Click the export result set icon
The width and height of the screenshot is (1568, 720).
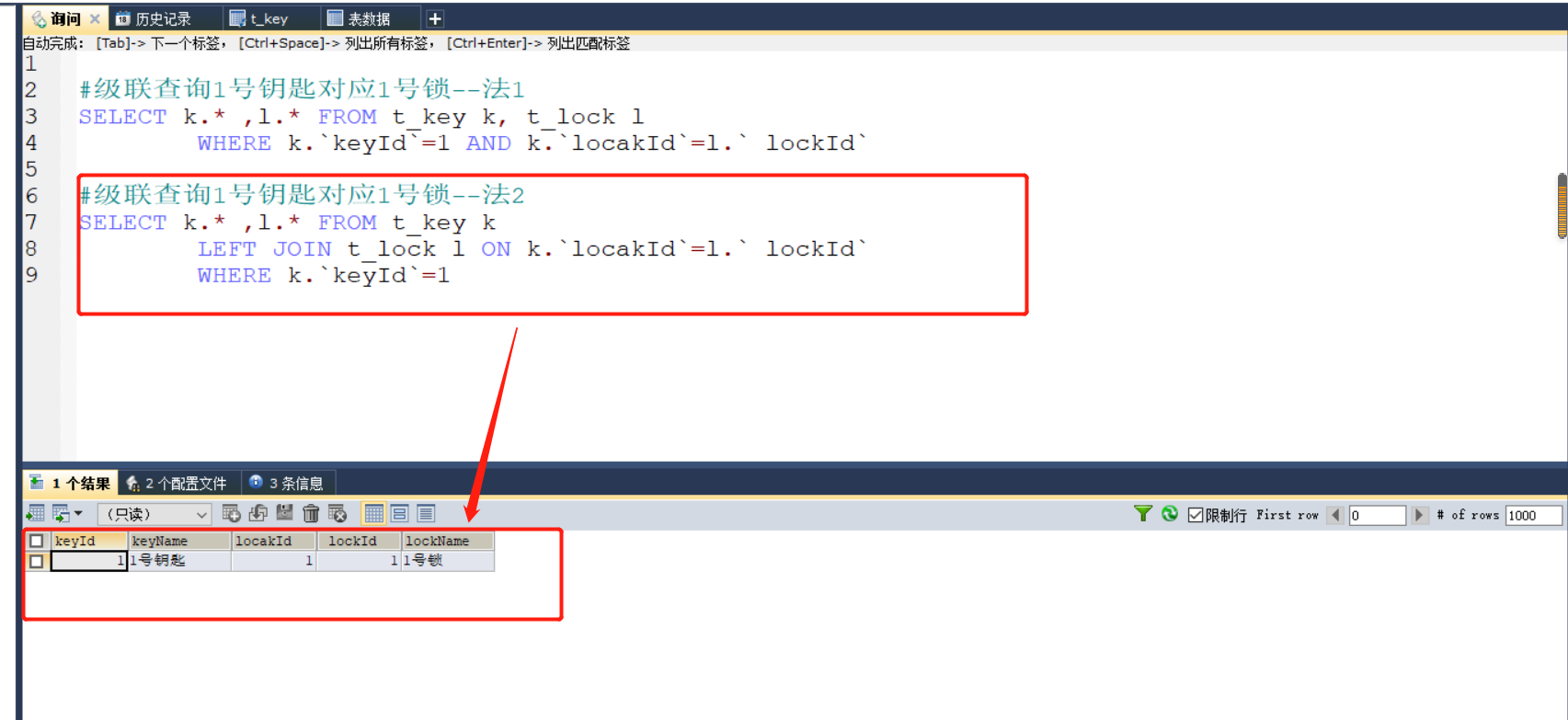36,513
